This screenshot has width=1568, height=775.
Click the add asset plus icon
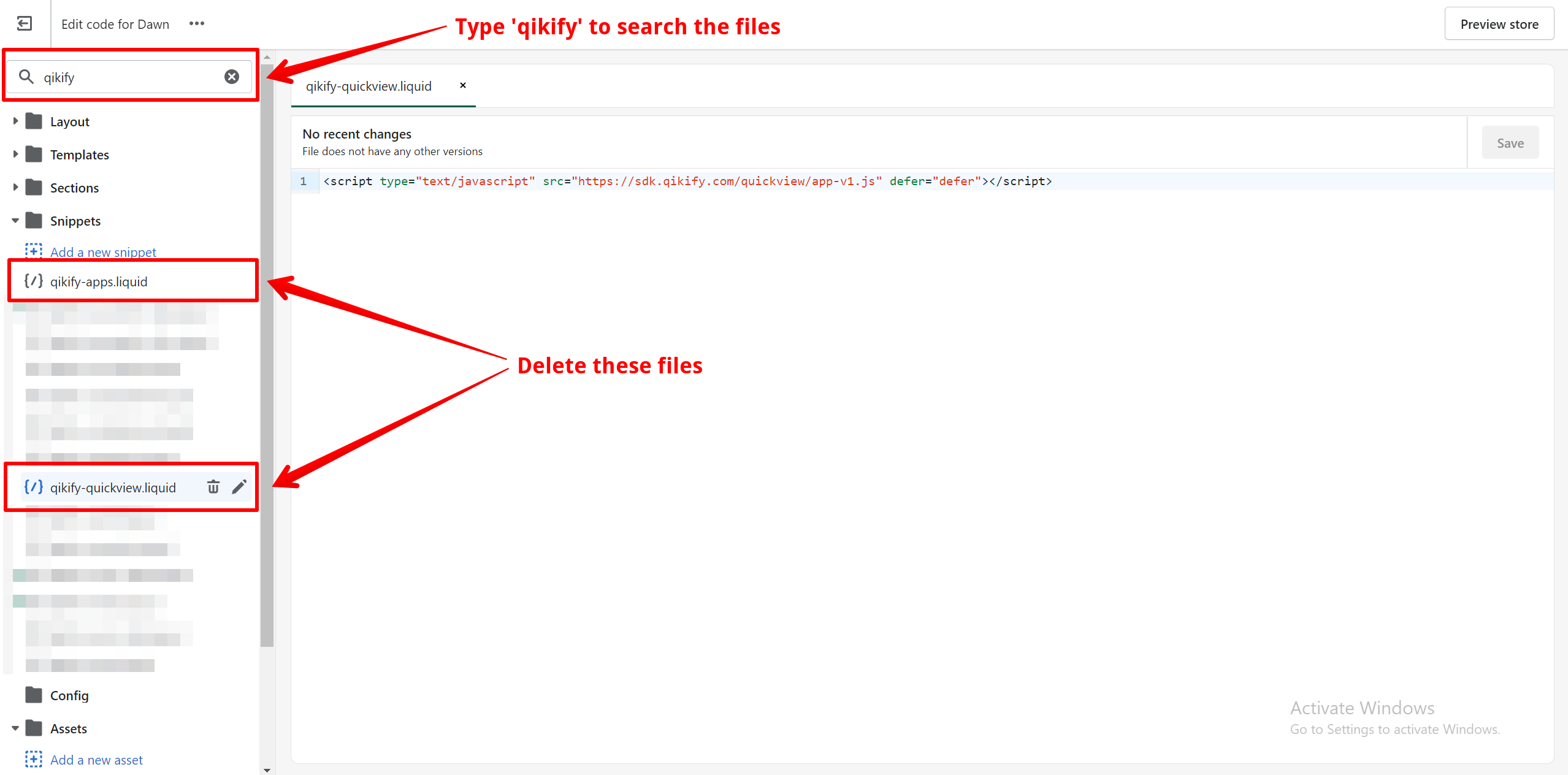(x=34, y=759)
